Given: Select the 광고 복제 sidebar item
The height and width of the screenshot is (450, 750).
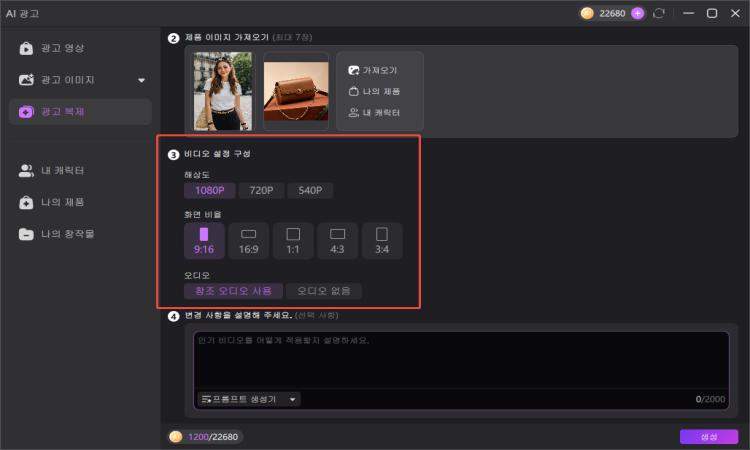Looking at the screenshot, I should 80,112.
